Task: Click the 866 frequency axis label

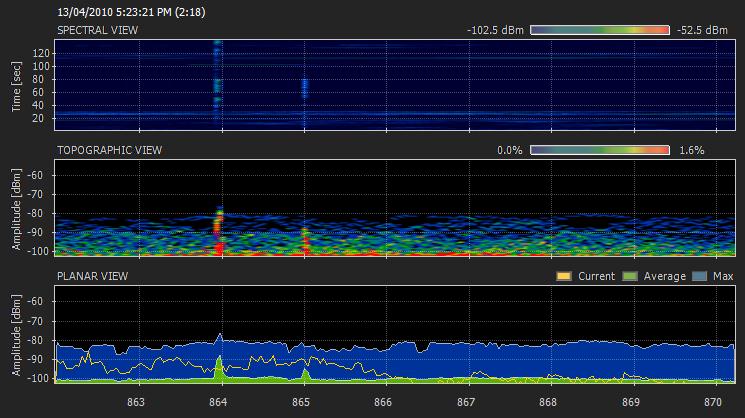Action: click(383, 402)
